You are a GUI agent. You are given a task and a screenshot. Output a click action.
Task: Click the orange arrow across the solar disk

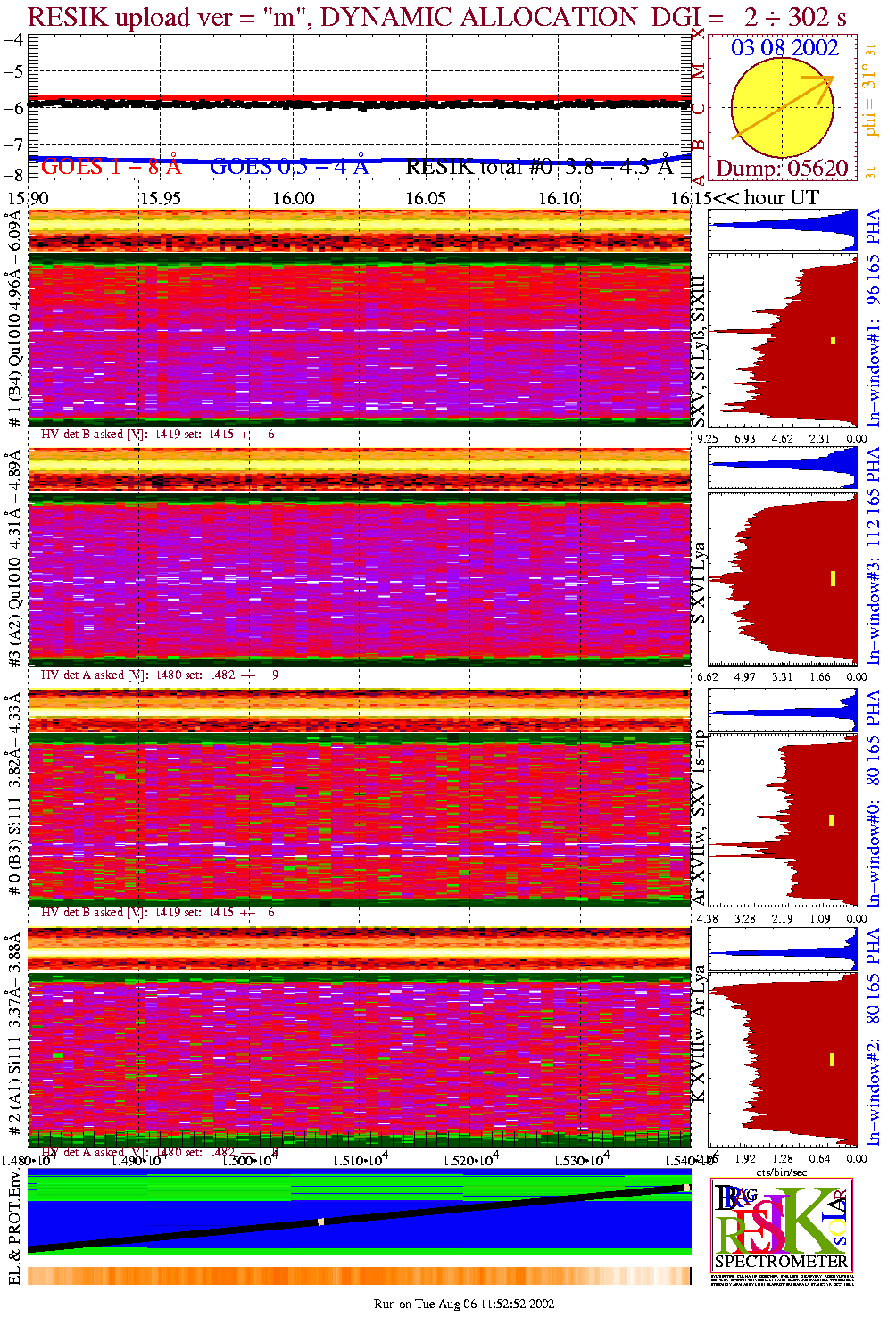(x=783, y=108)
